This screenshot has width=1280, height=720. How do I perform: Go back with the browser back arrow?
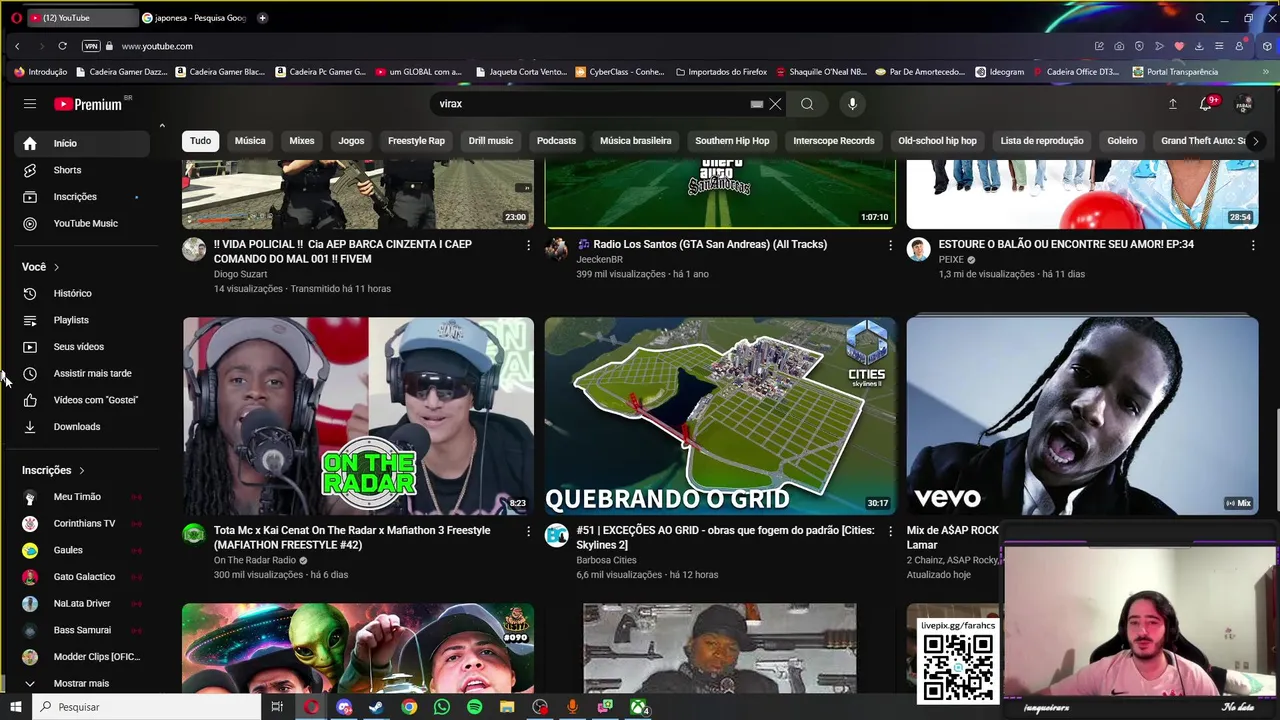pos(17,46)
